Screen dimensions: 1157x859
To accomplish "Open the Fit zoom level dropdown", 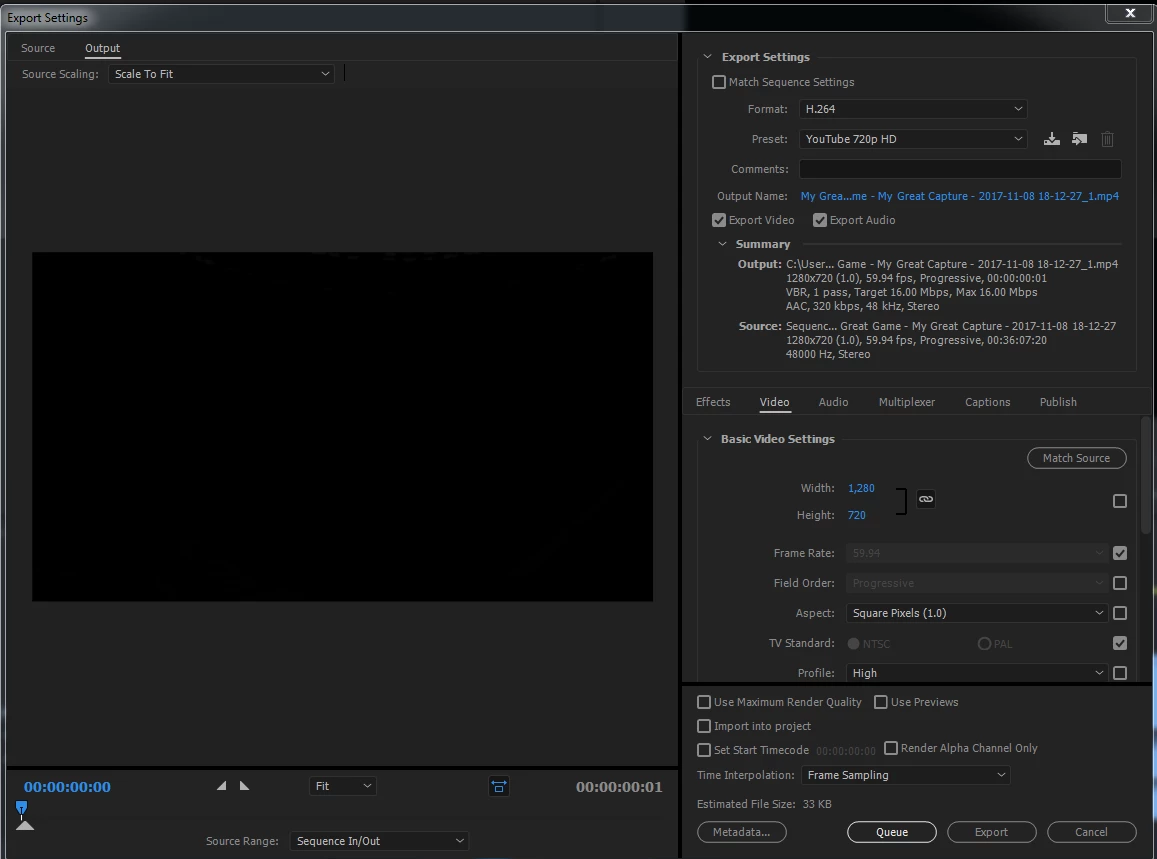I will click(x=342, y=786).
